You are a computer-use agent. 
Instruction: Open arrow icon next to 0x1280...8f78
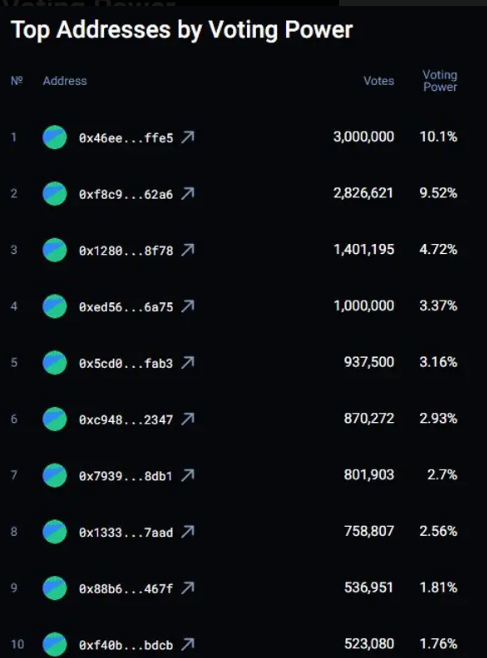188,250
